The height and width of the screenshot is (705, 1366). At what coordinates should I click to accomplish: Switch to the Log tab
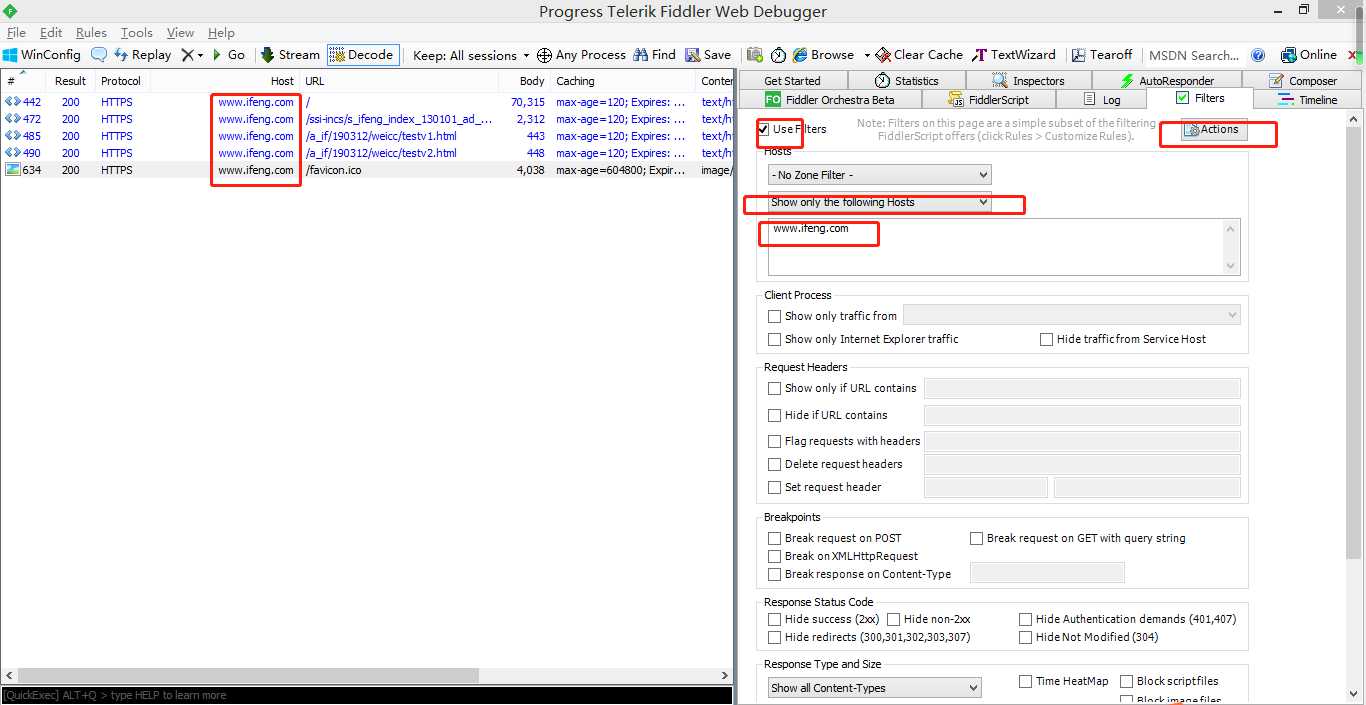(1102, 100)
